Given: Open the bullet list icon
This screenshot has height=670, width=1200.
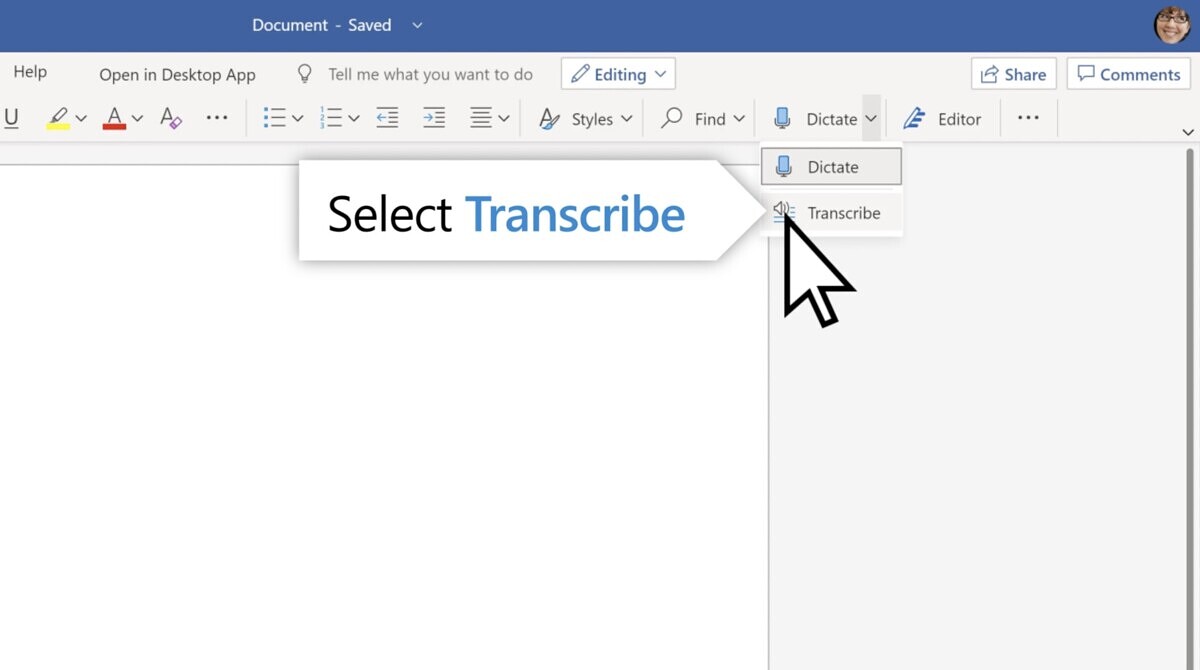Looking at the screenshot, I should tap(274, 119).
